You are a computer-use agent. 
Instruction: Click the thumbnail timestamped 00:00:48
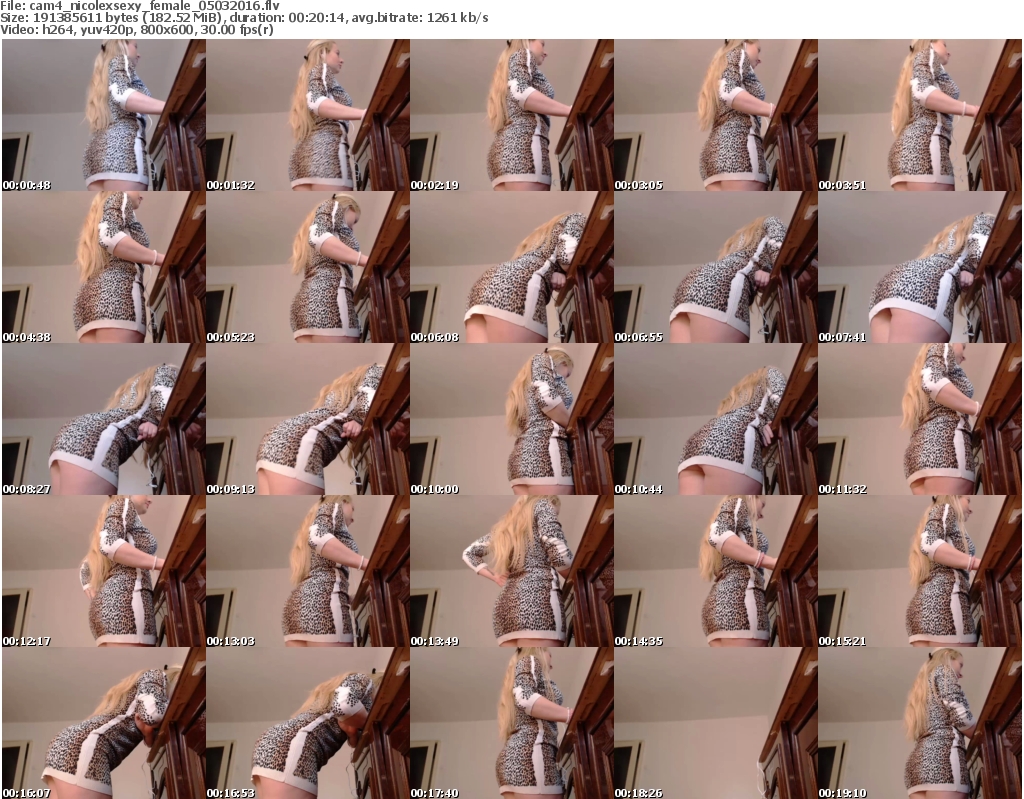pyautogui.click(x=104, y=115)
